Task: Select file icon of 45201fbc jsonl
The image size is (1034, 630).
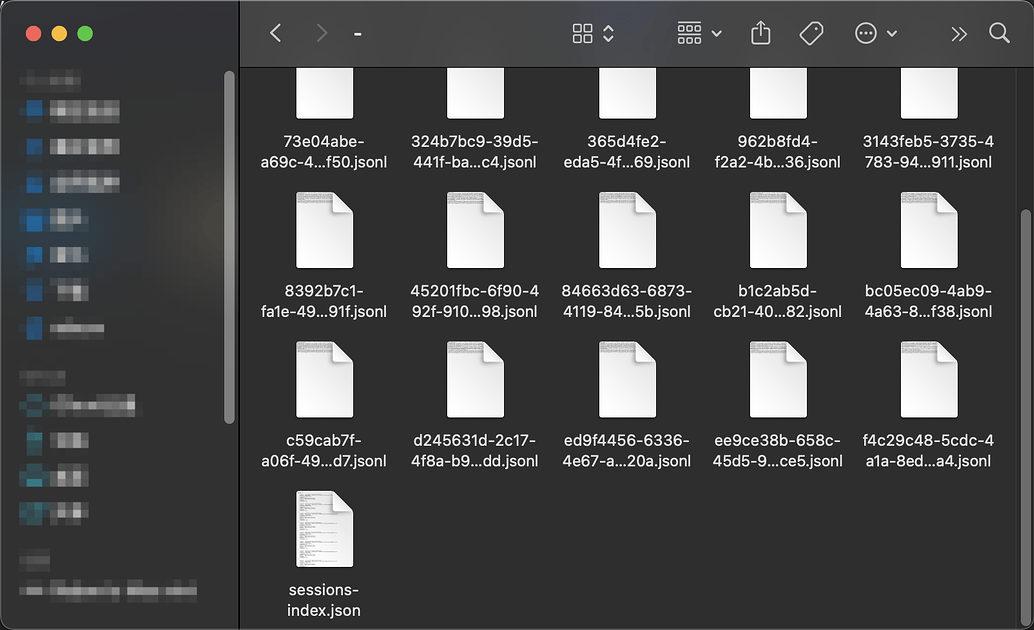Action: click(475, 230)
